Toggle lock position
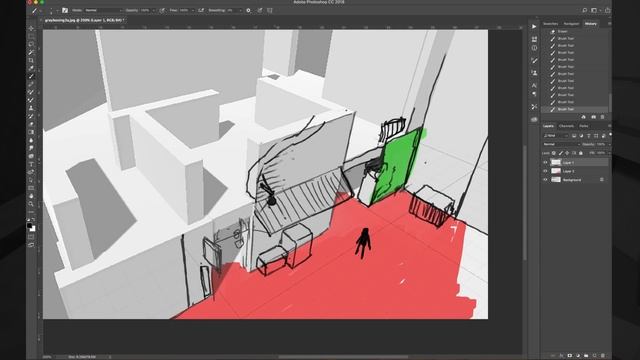This screenshot has width=640, height=360. 567,153
